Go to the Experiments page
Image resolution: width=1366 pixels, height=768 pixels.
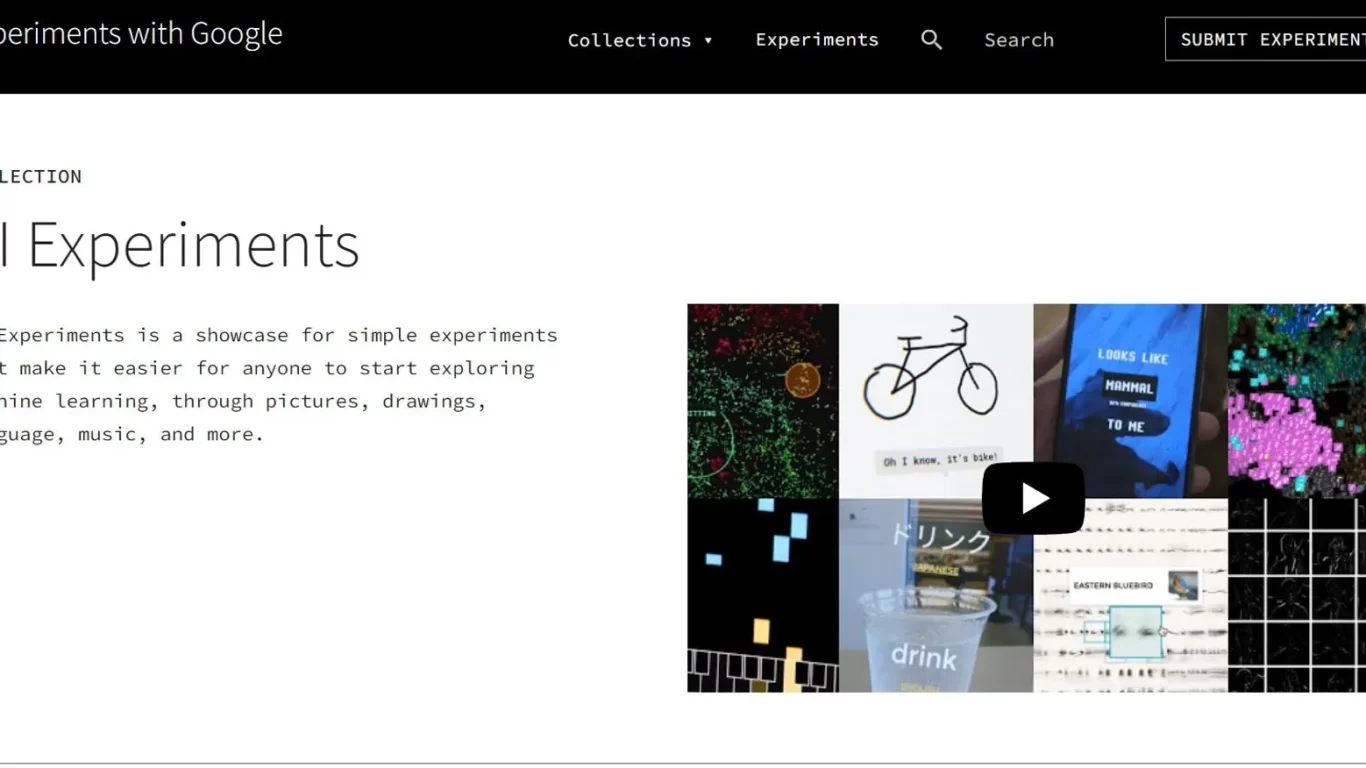coord(817,40)
